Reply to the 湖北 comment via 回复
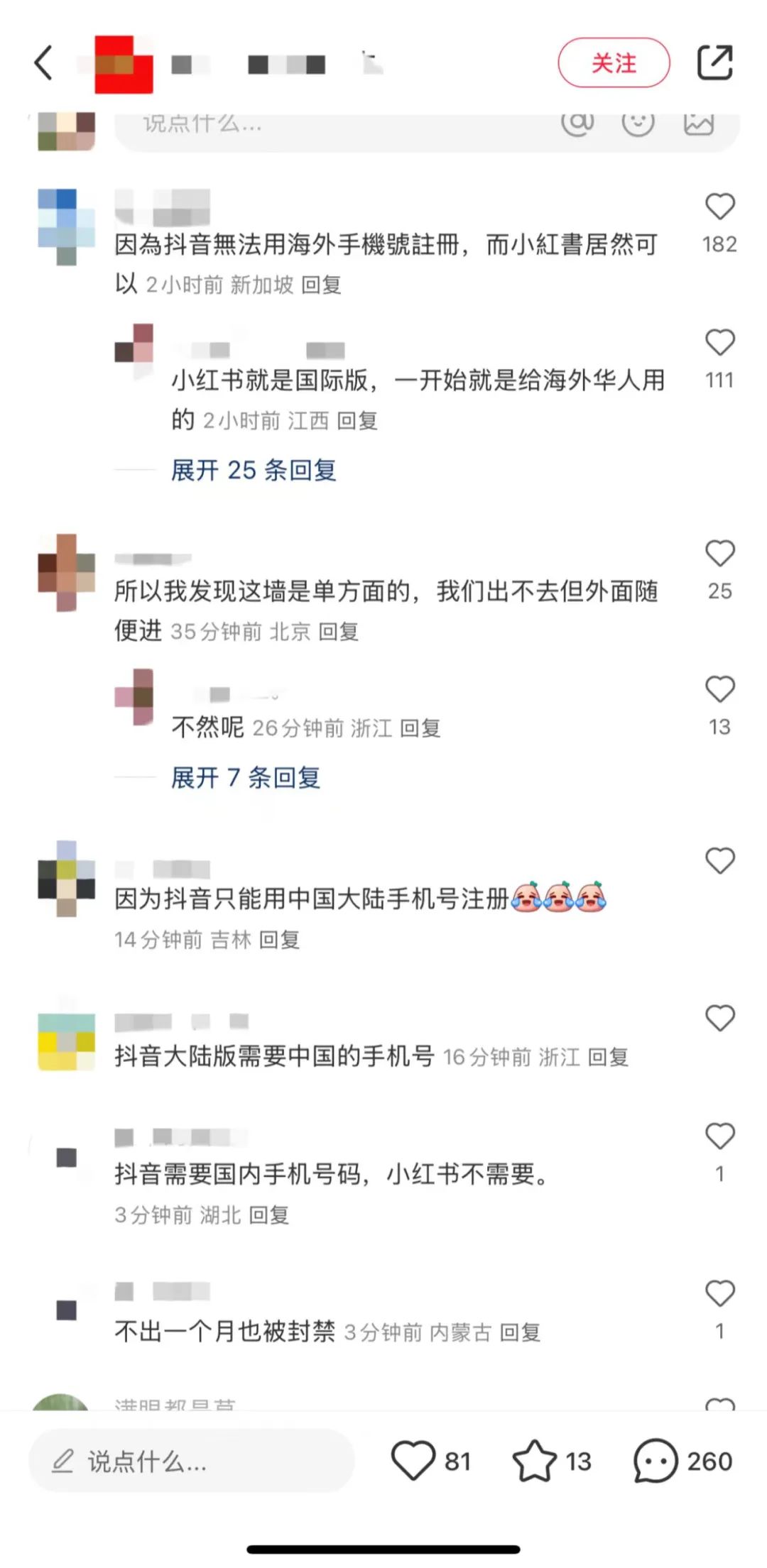Screen dimensions: 767x1568 [x=269, y=1215]
